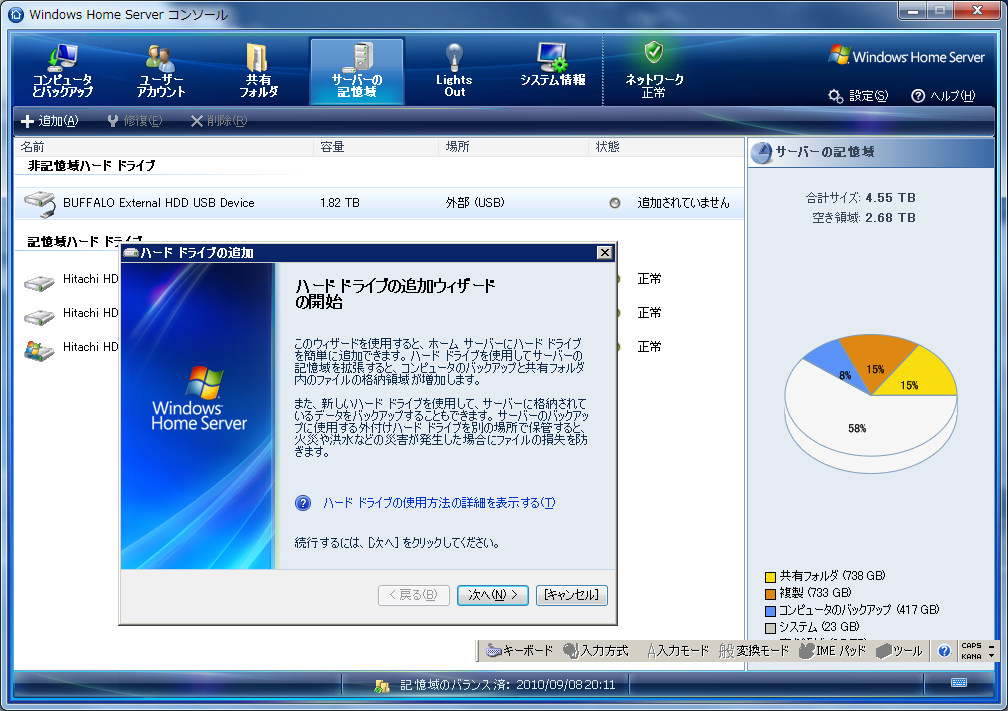This screenshot has width=1008, height=711.
Task: Click the コンピュータのバックアップ (417 GB) legend label
Action: tap(859, 609)
